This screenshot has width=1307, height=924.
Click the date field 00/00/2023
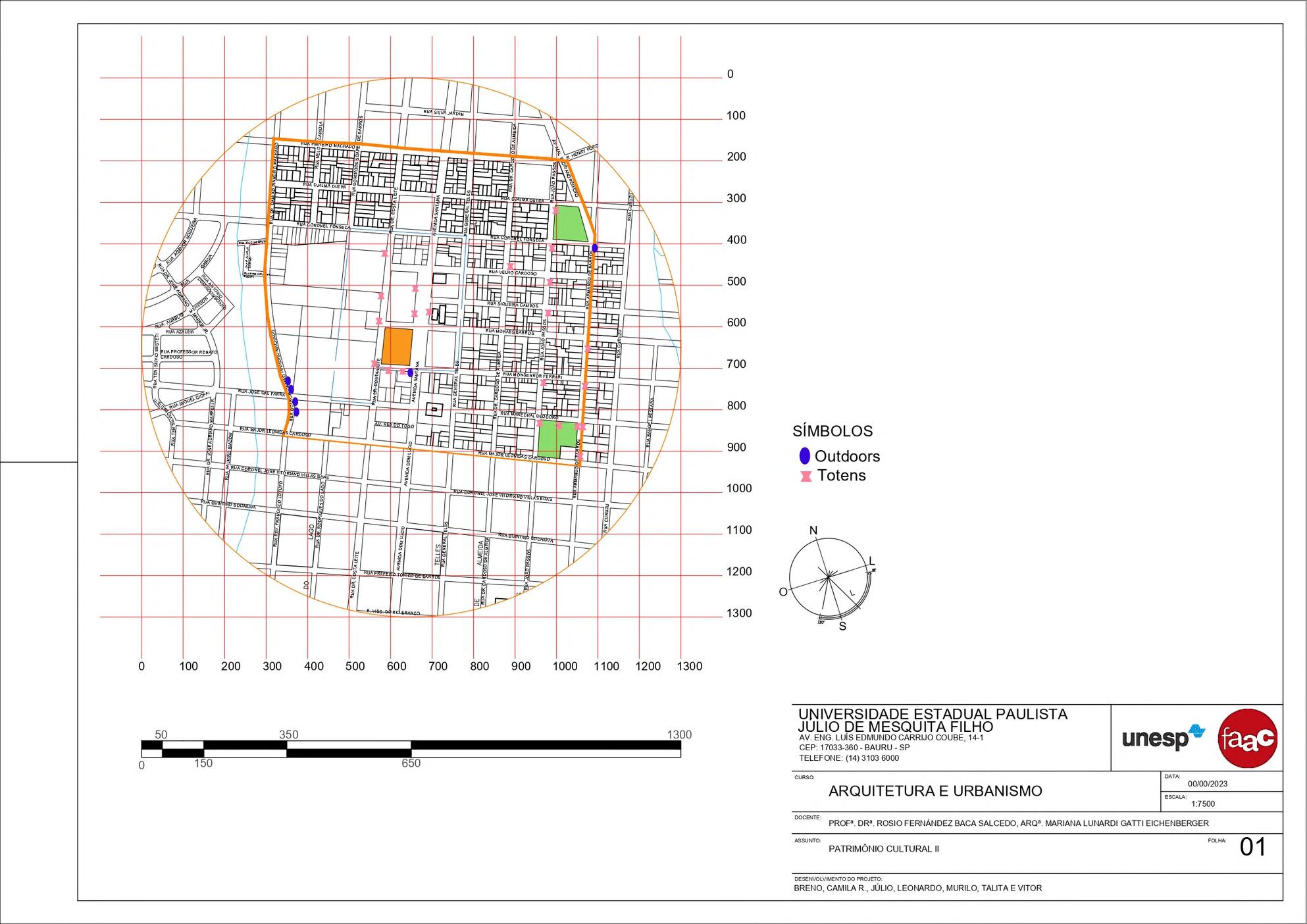pos(1208,784)
